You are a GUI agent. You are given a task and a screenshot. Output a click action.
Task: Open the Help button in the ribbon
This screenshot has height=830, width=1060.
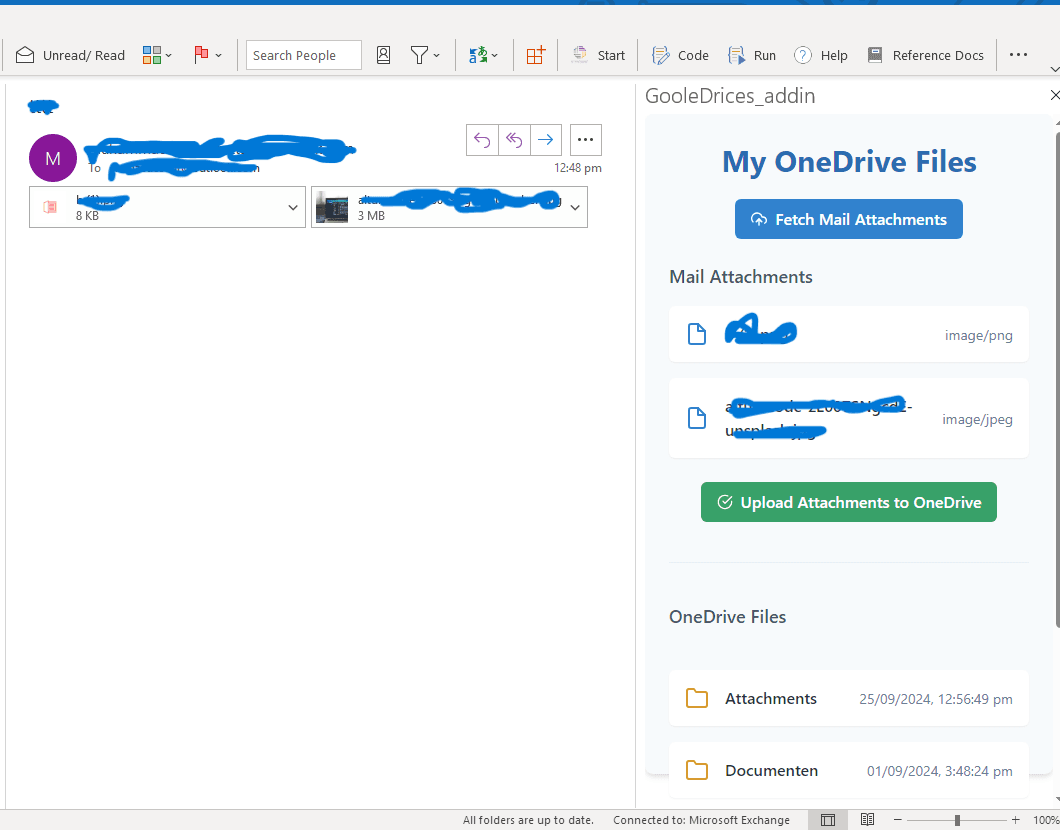(821, 55)
